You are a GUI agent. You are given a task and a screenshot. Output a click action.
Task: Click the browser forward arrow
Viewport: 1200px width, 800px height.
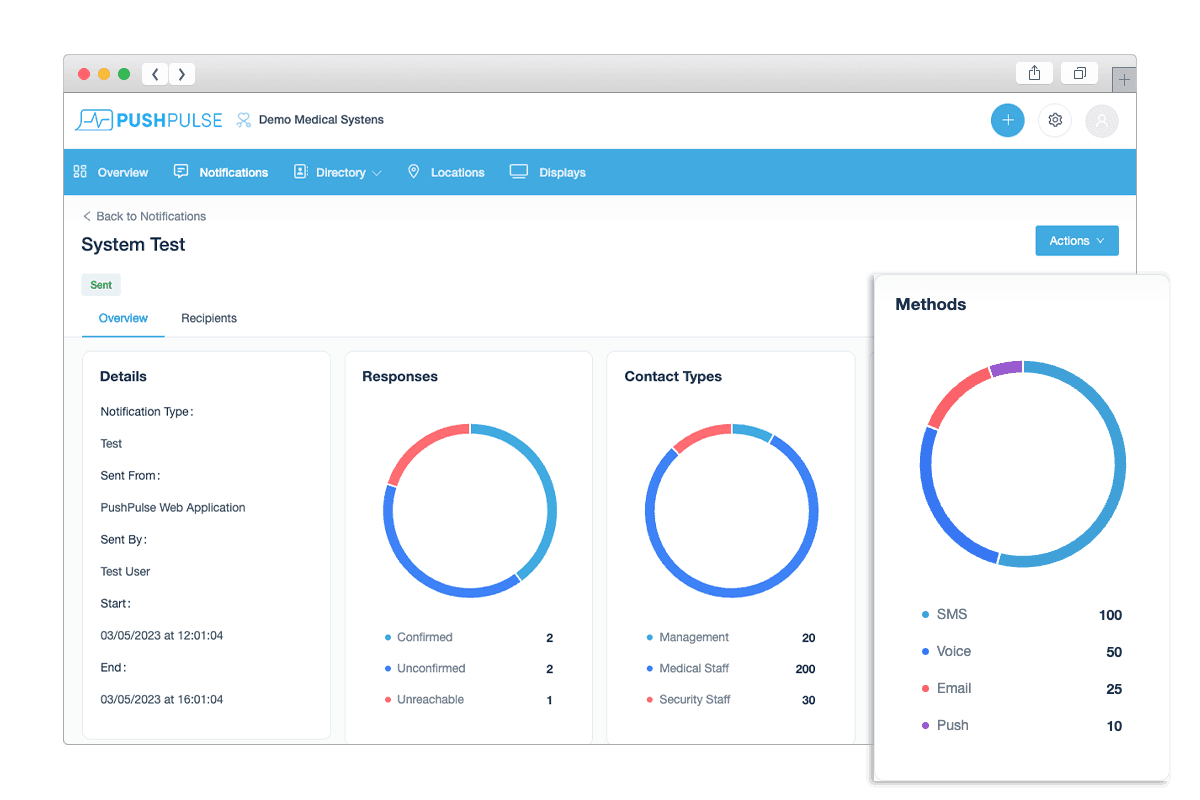(182, 74)
